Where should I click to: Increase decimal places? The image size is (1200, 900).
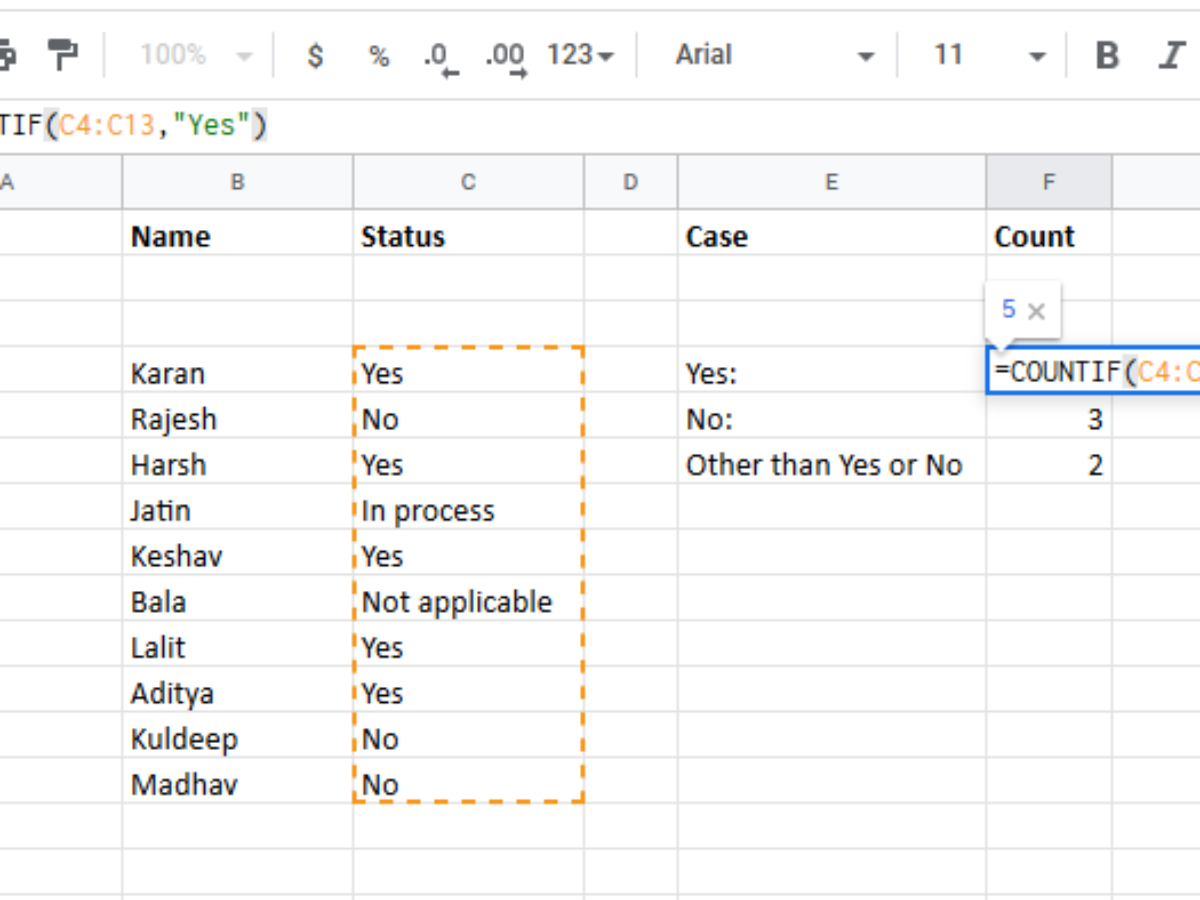click(x=505, y=57)
